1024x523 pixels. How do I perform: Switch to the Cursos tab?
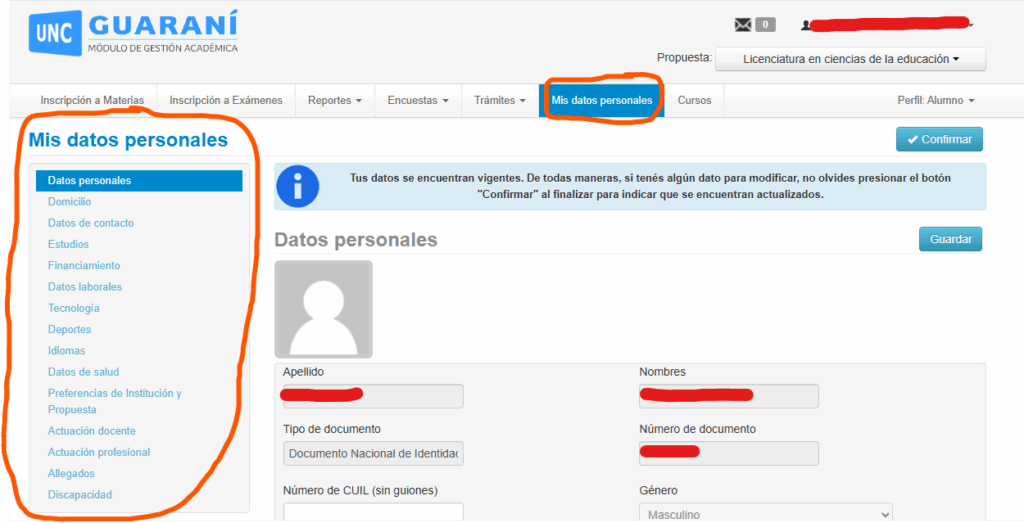pyautogui.click(x=694, y=100)
